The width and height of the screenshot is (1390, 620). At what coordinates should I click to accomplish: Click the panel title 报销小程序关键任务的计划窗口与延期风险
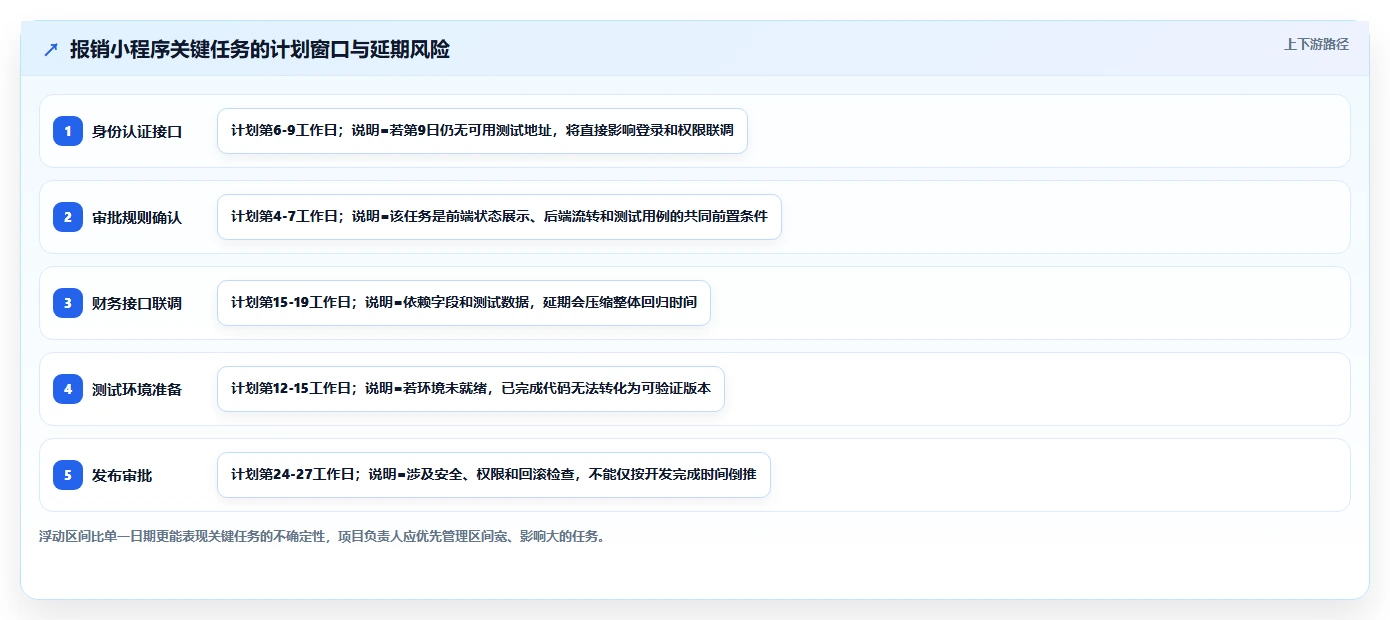point(260,49)
